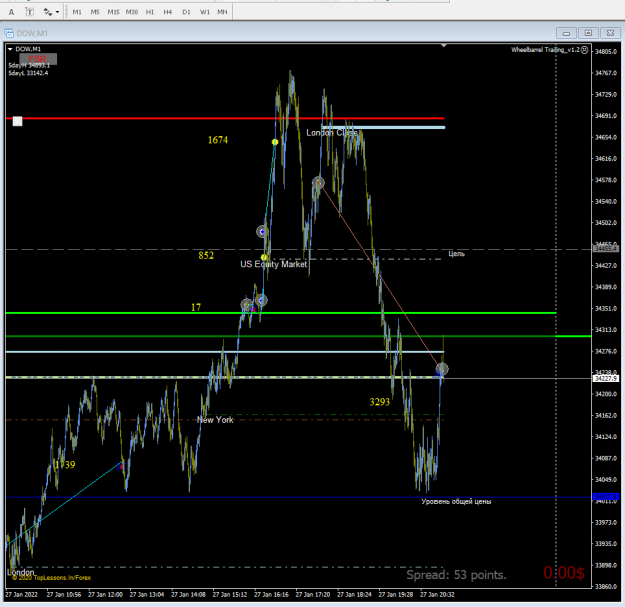Click the gray FSR button

(38, 59)
